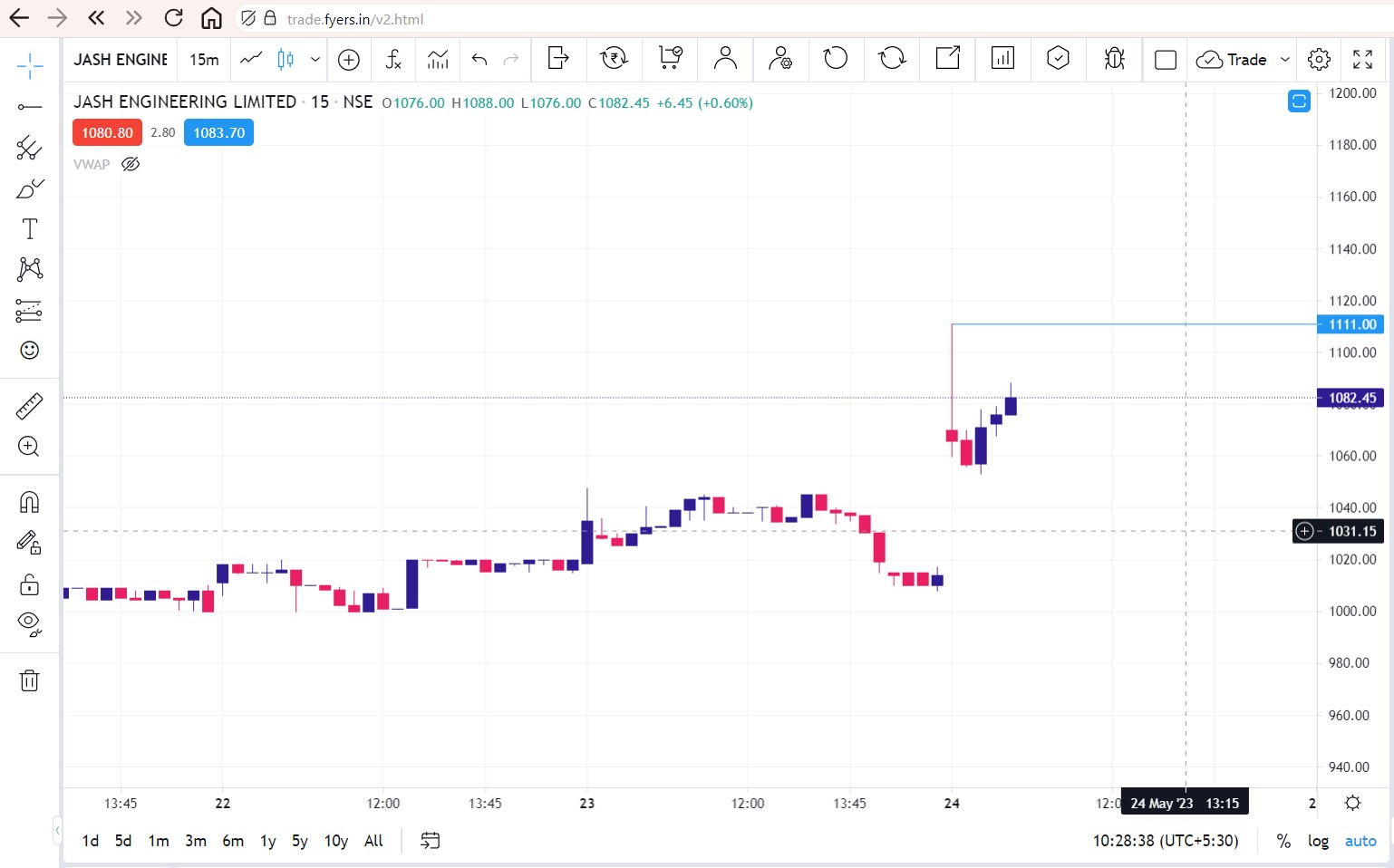Open axis settings gear at bottom right
The image size is (1394, 868).
(1352, 803)
